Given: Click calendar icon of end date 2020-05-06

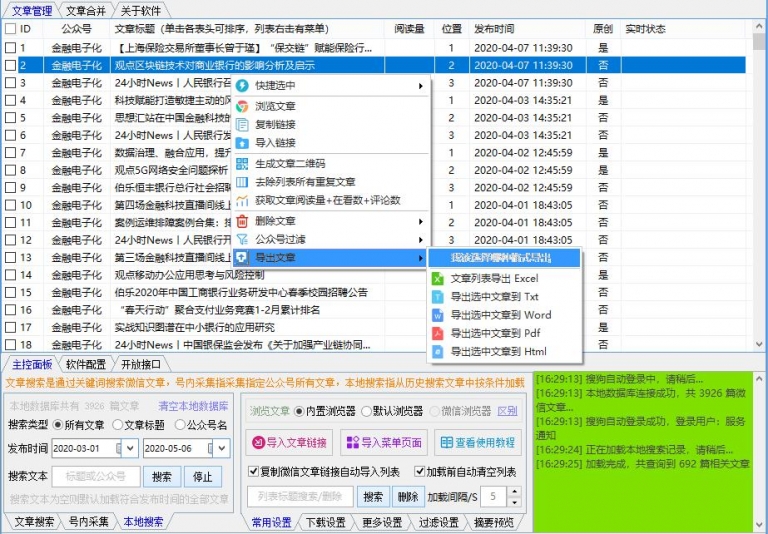Looking at the screenshot, I should [x=210, y=448].
